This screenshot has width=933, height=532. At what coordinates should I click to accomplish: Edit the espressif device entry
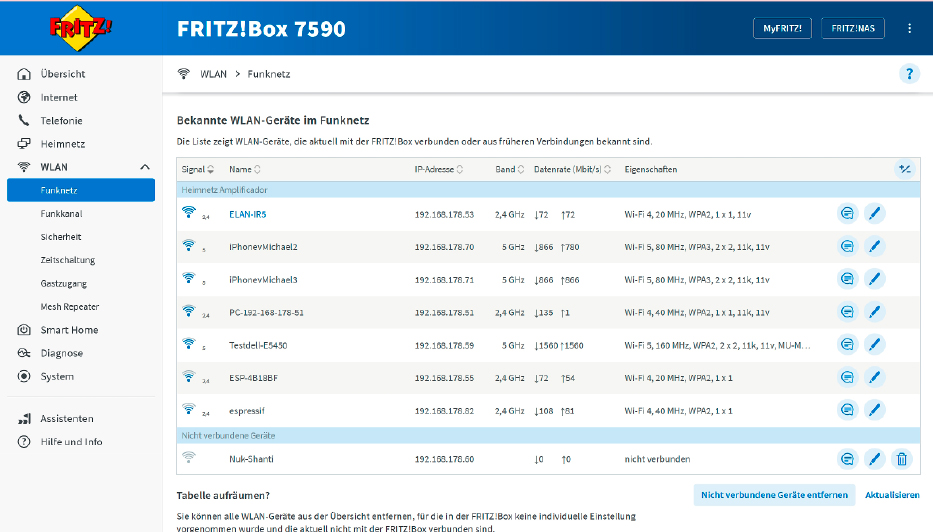pos(874,410)
